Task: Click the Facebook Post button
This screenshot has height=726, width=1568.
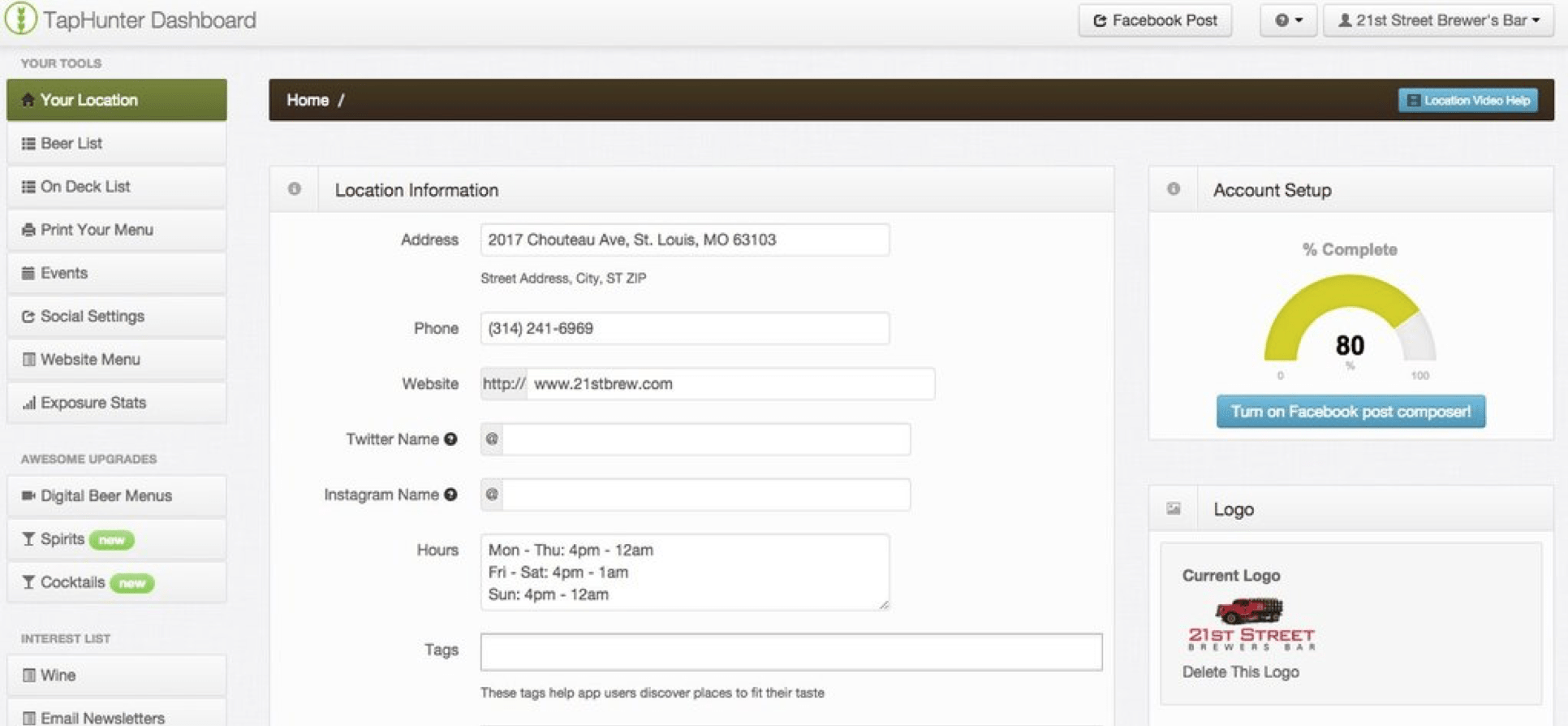Action: 1155,20
